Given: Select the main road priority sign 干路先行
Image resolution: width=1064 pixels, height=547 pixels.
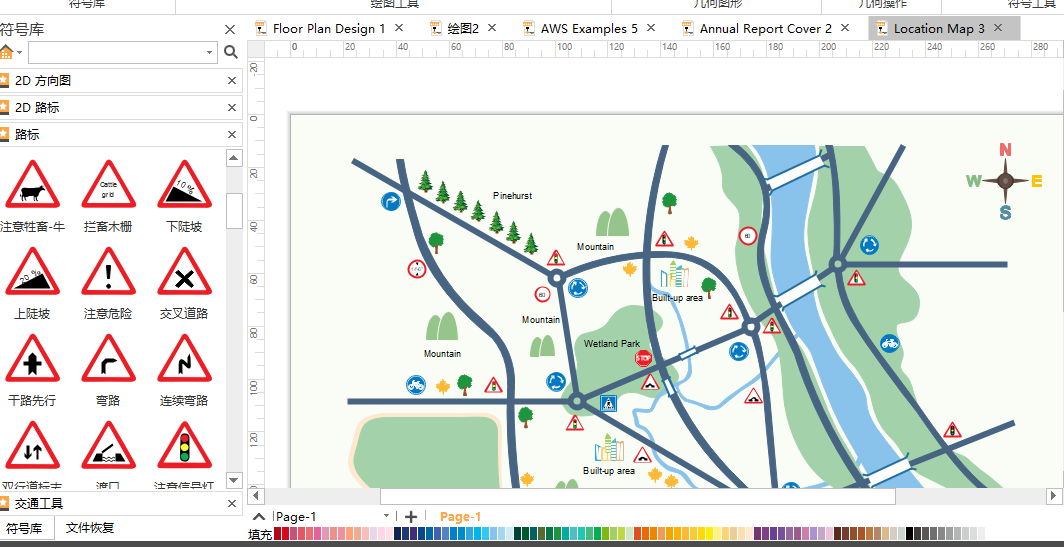Looking at the screenshot, I should [32, 358].
